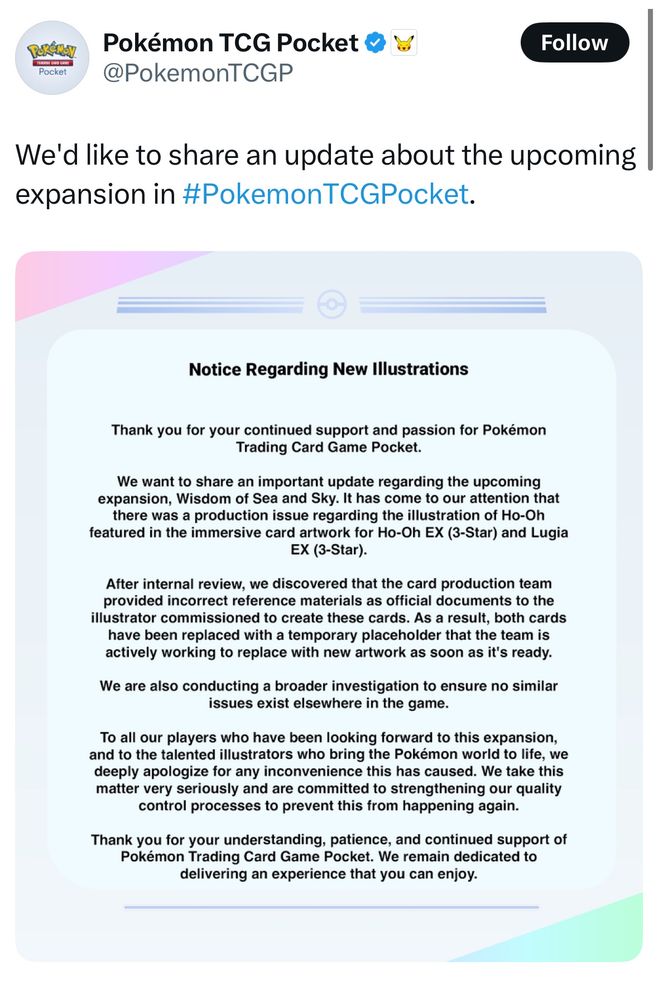
Task: Open the @PokemonTCGP handle link
Action: 198,73
